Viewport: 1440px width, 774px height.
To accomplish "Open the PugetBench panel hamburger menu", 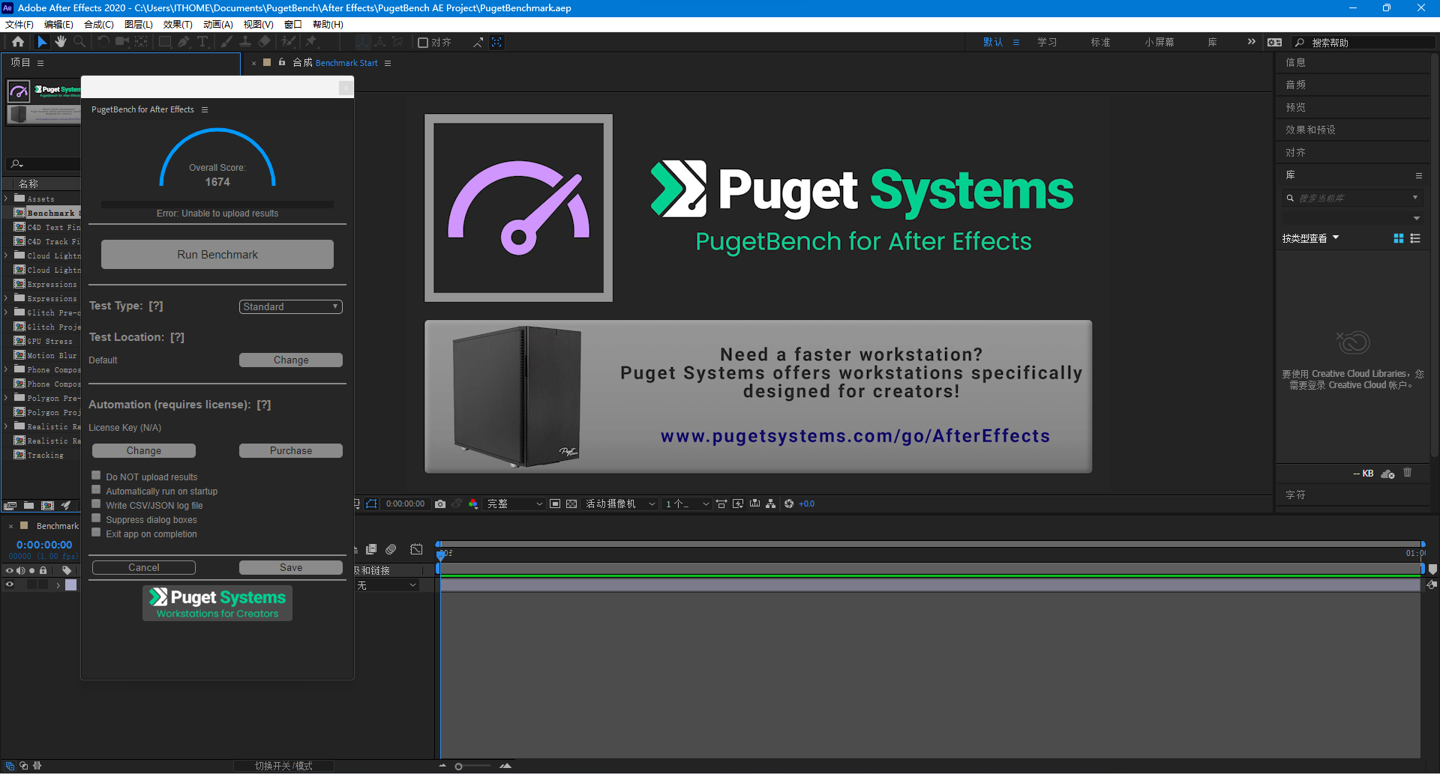I will coord(205,110).
